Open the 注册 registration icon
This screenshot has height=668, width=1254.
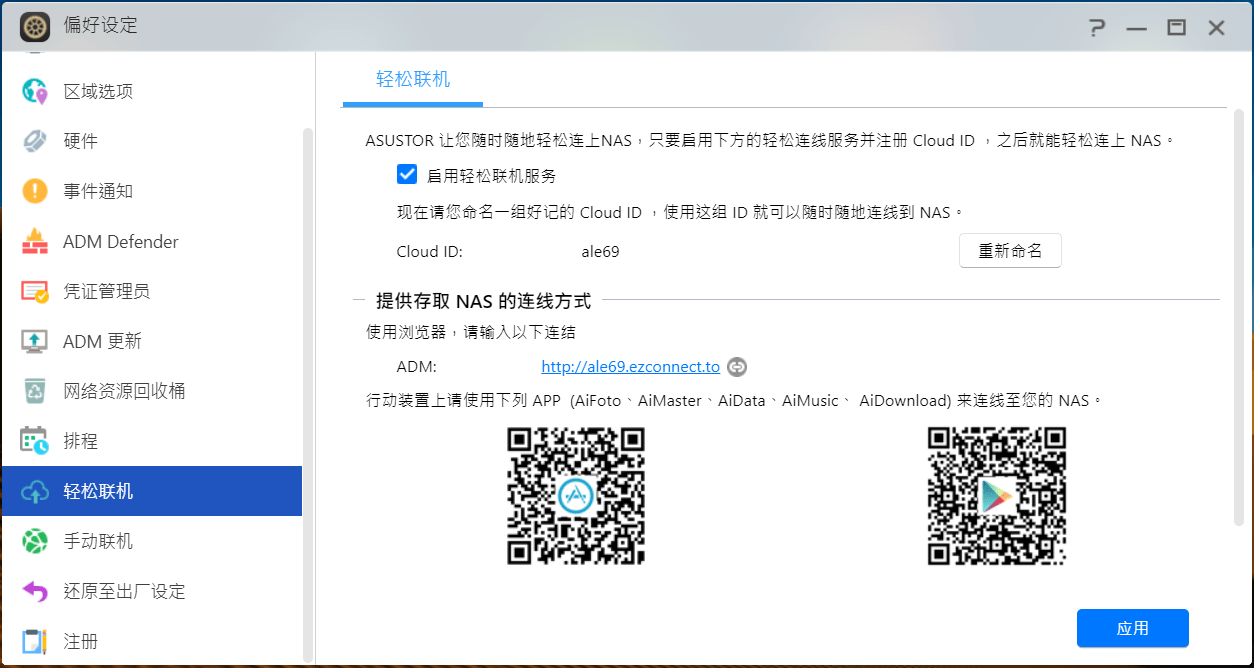pyautogui.click(x=33, y=641)
